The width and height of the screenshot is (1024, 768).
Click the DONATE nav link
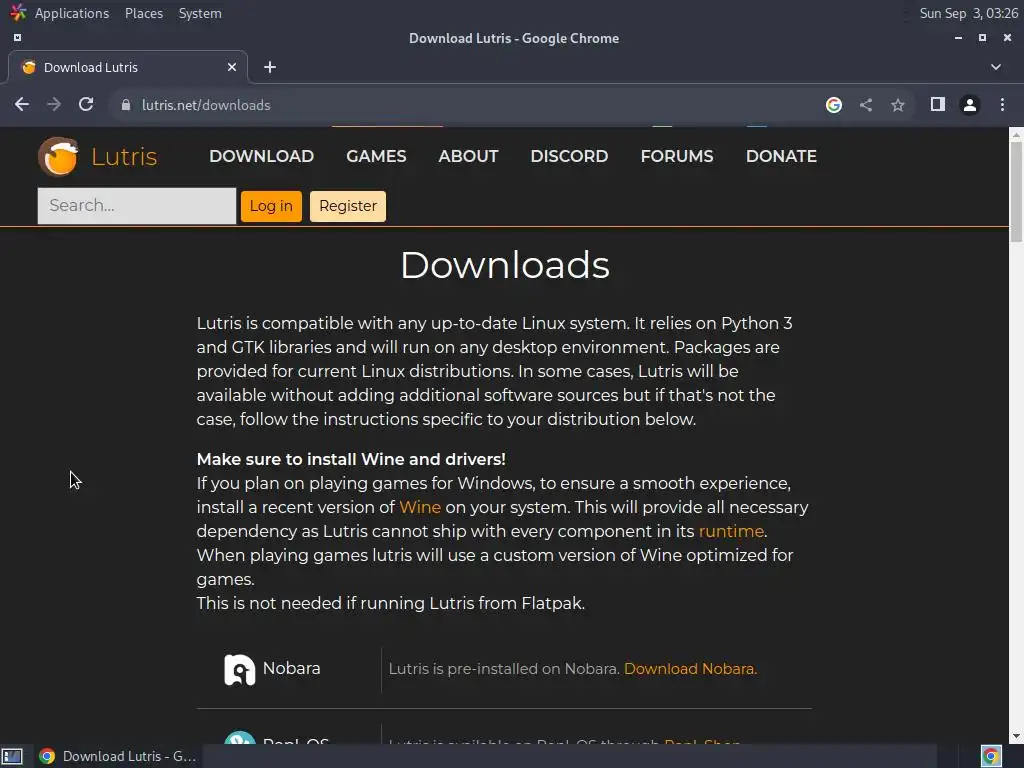pyautogui.click(x=781, y=156)
